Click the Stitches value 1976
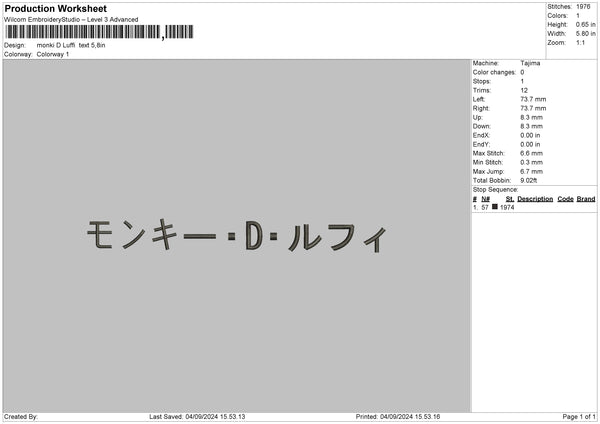 pyautogui.click(x=583, y=7)
